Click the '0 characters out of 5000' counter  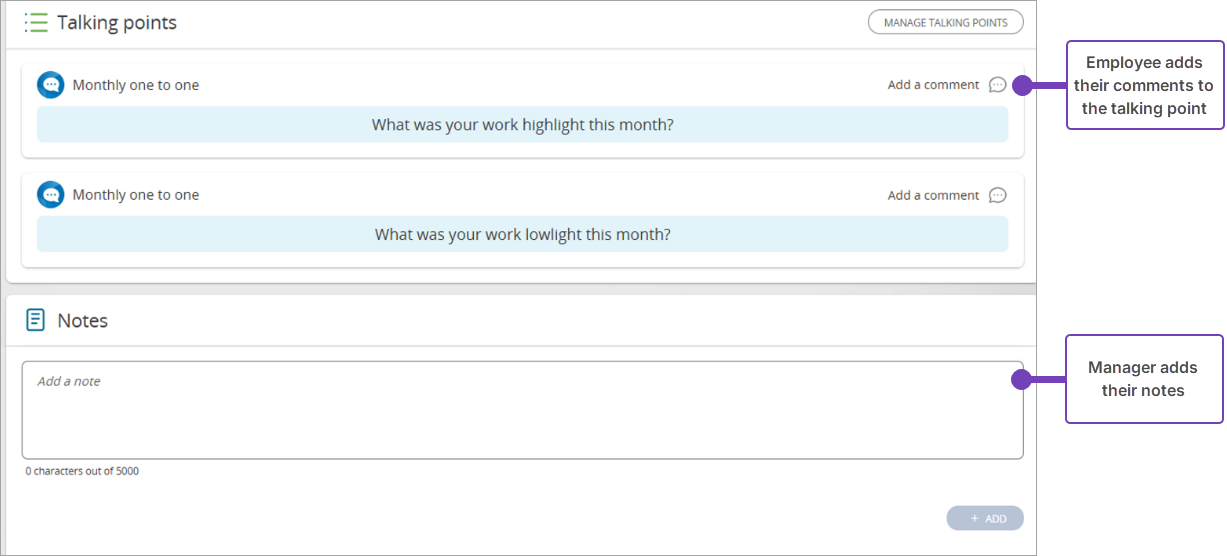(x=82, y=471)
